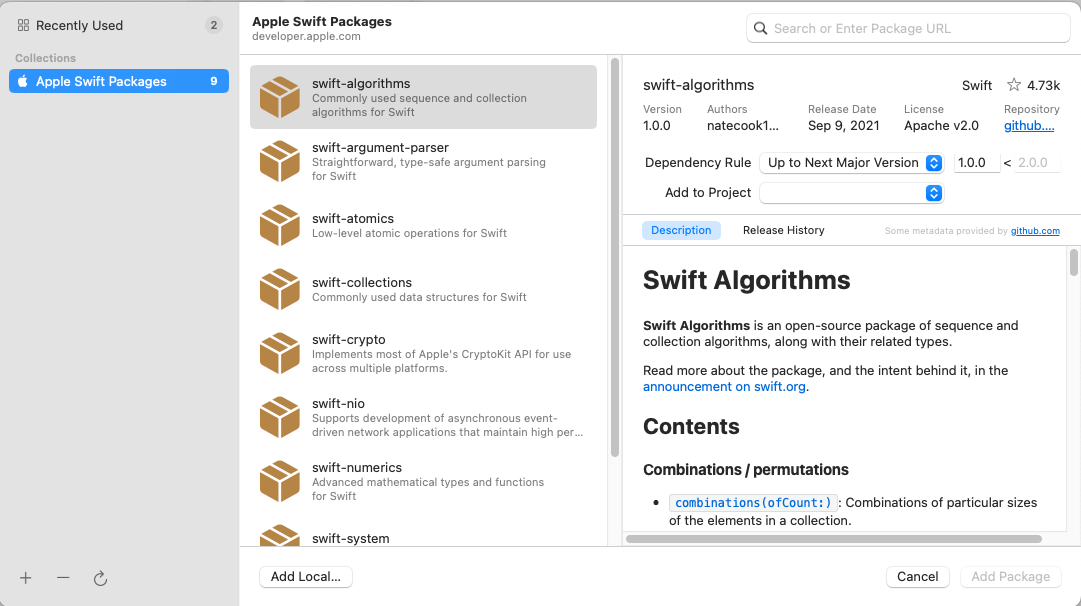Viewport: 1081px width, 606px height.
Task: Click the swift-argument-parser package icon
Action: point(280,161)
